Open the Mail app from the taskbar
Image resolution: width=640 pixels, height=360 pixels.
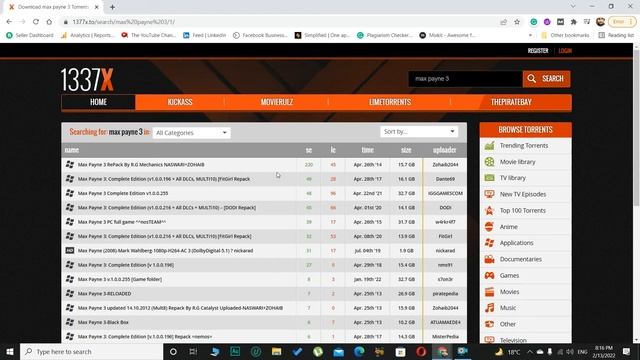pyautogui.click(x=338, y=351)
